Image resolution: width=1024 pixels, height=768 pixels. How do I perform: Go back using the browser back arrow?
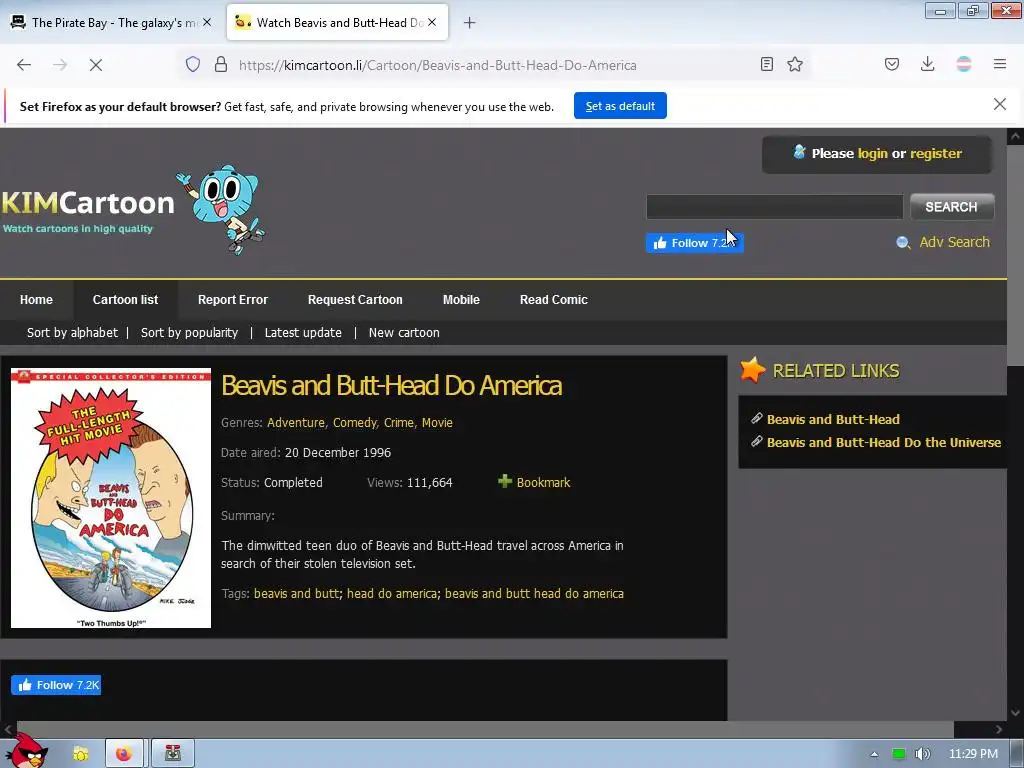(24, 65)
